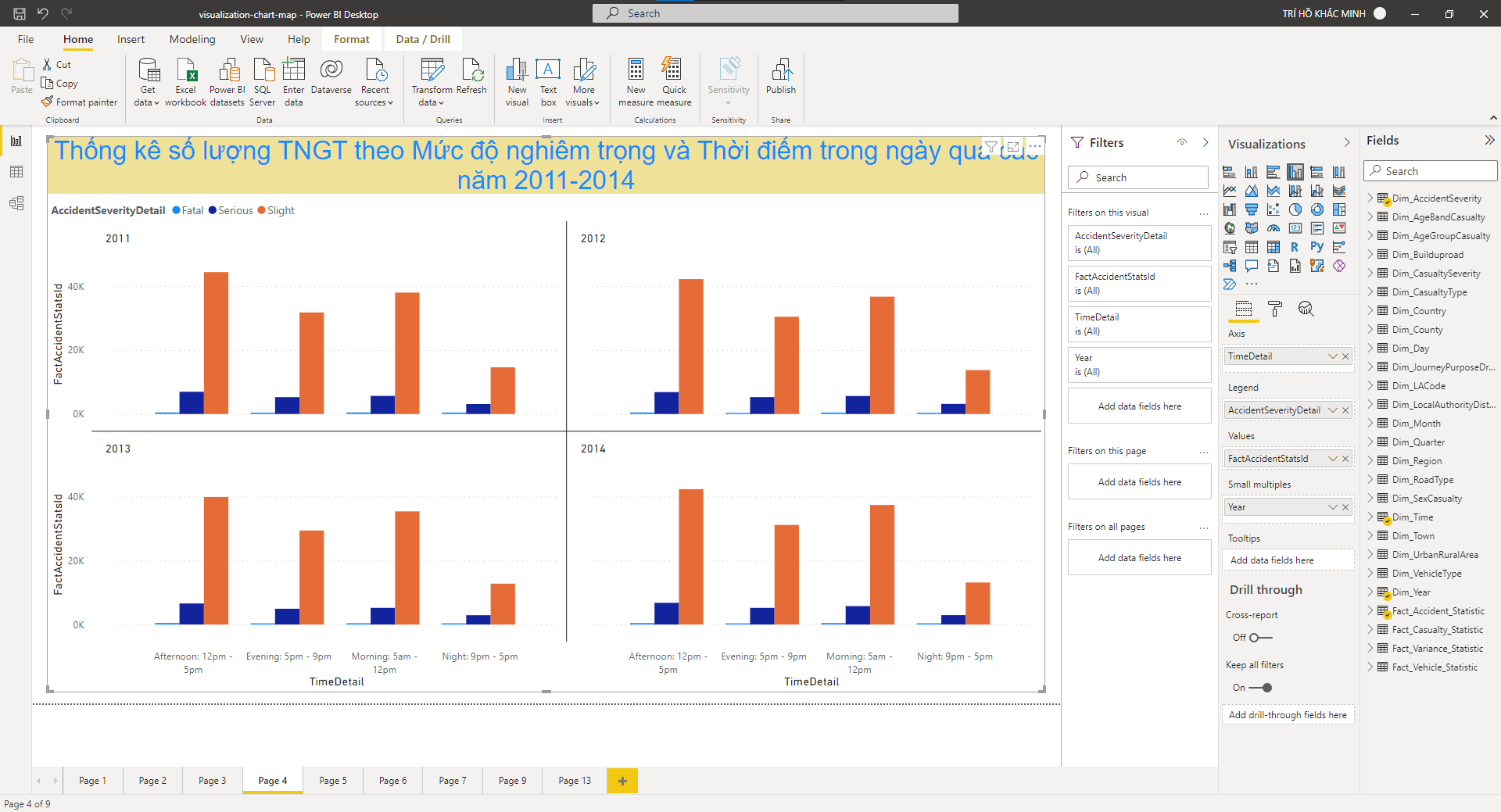This screenshot has width=1501, height=812.
Task: Go to Page 13 tab
Action: (575, 781)
